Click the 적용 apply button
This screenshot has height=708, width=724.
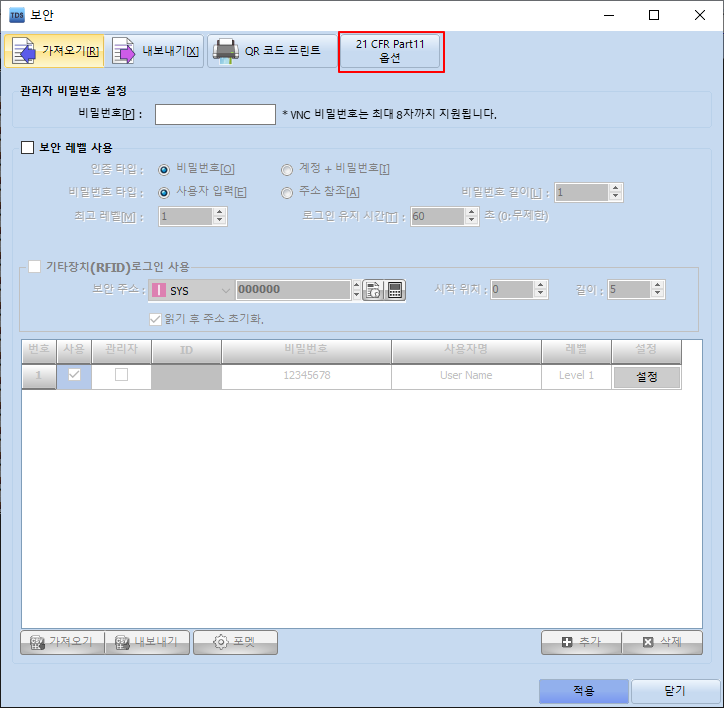(584, 691)
